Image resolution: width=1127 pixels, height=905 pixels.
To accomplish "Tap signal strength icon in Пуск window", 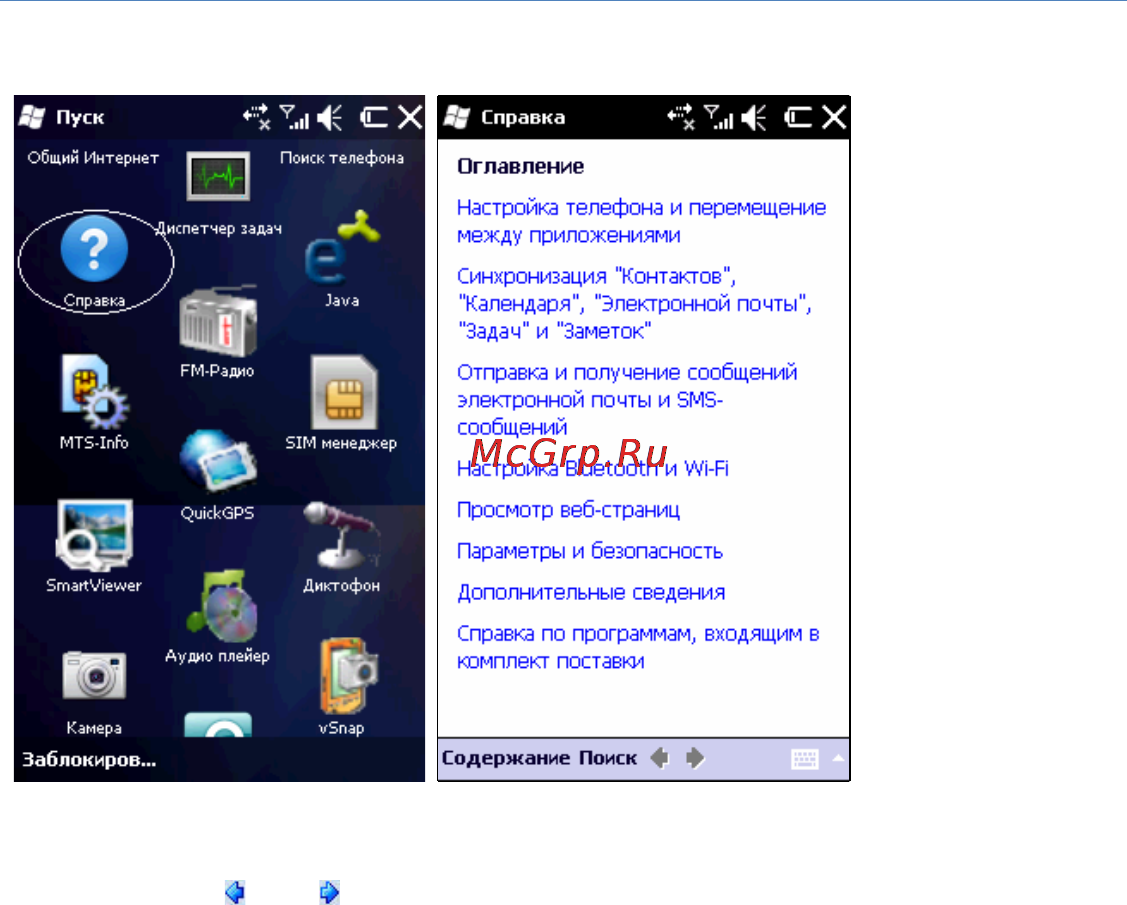I will tap(294, 117).
